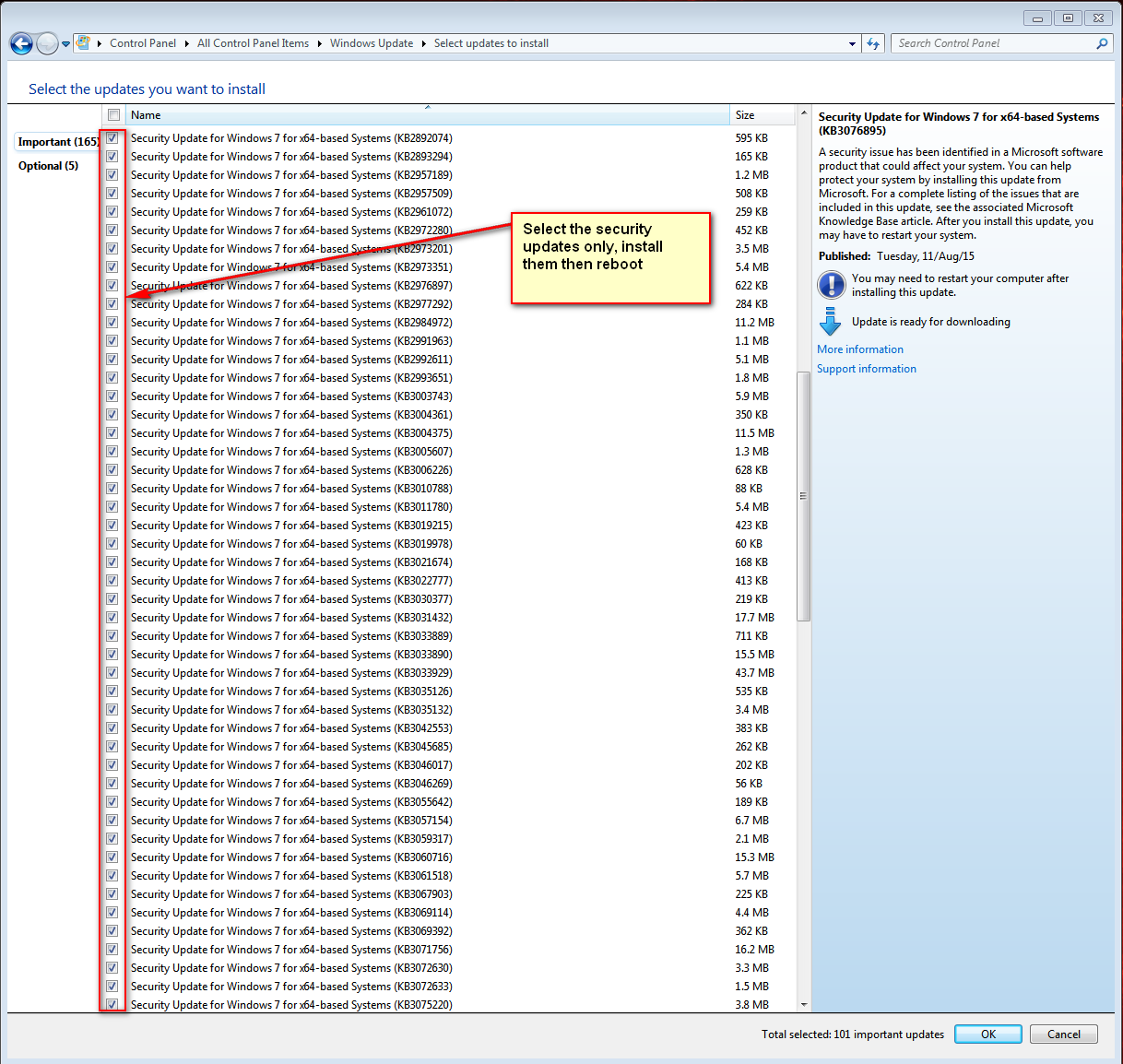Toggle the checkbox for update KB2957189
1123x1064 pixels.
point(112,175)
